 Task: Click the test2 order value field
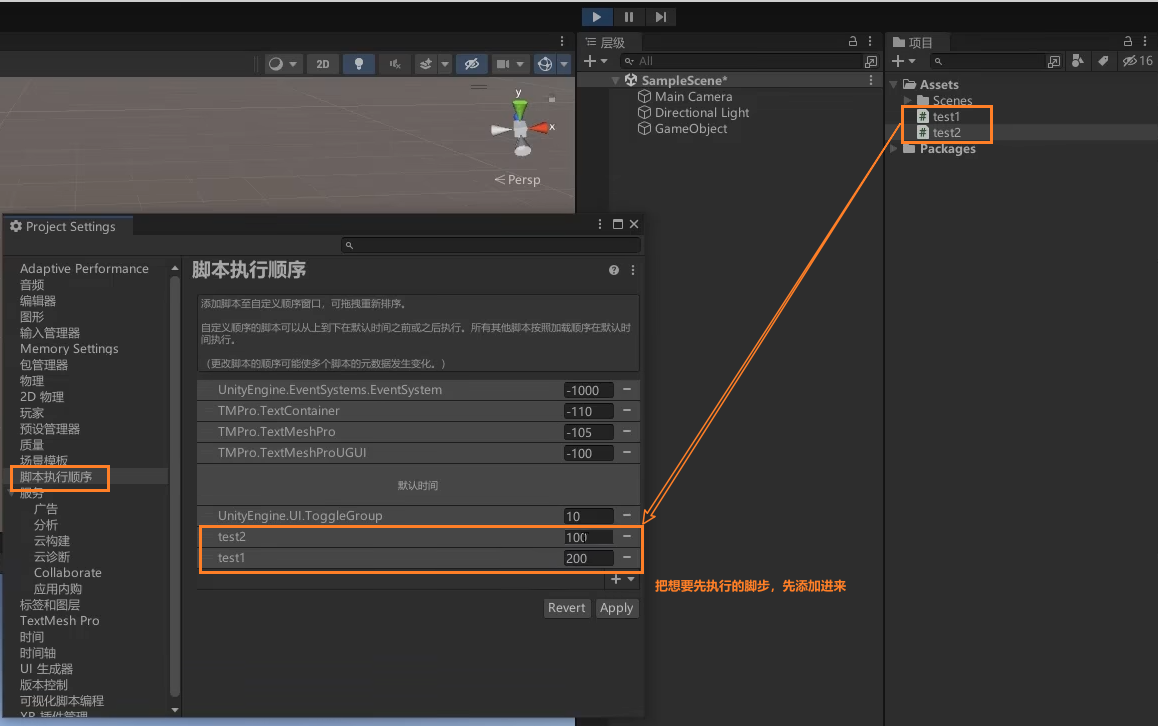tap(588, 538)
